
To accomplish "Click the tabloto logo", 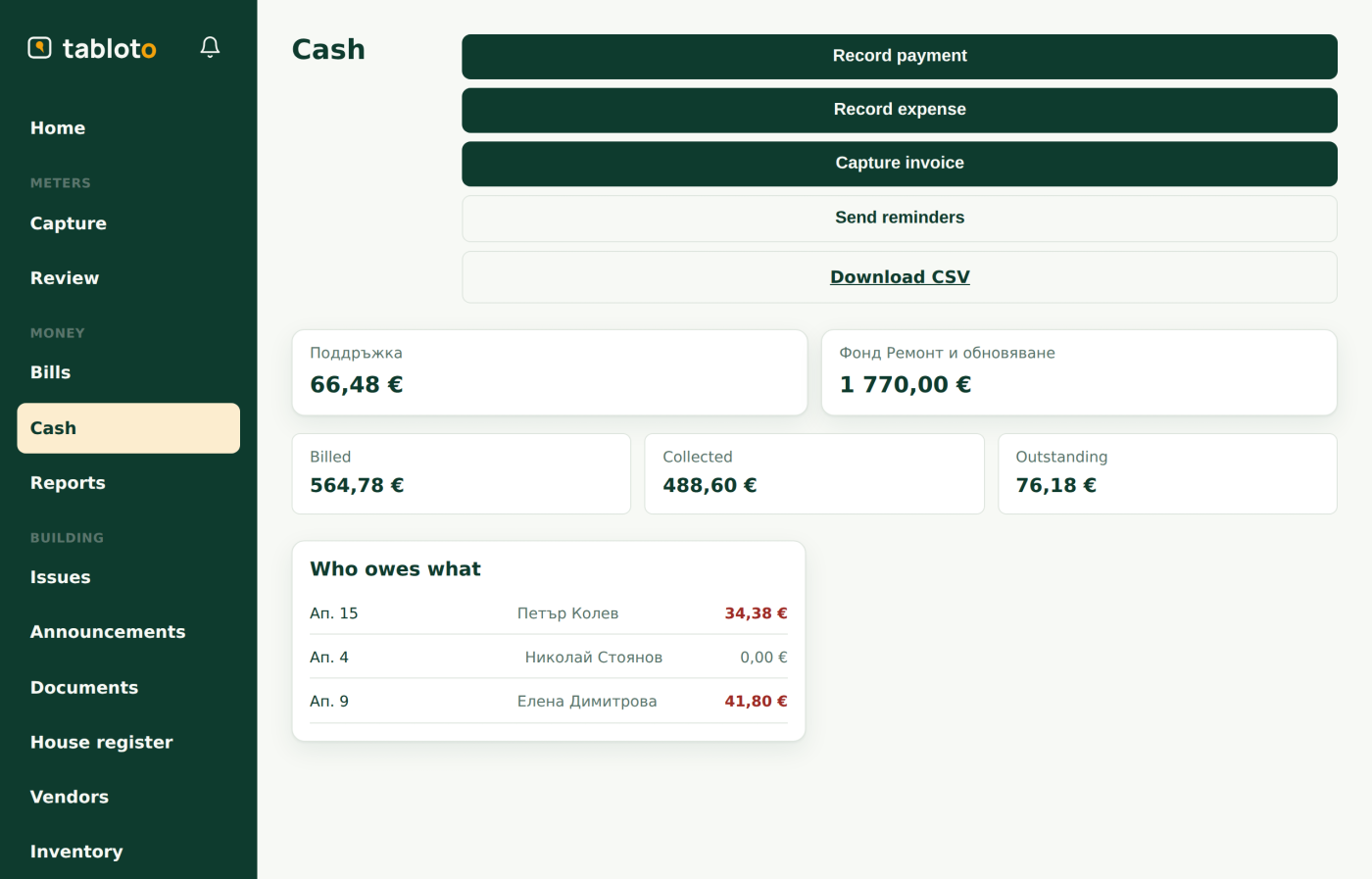I will (92, 48).
